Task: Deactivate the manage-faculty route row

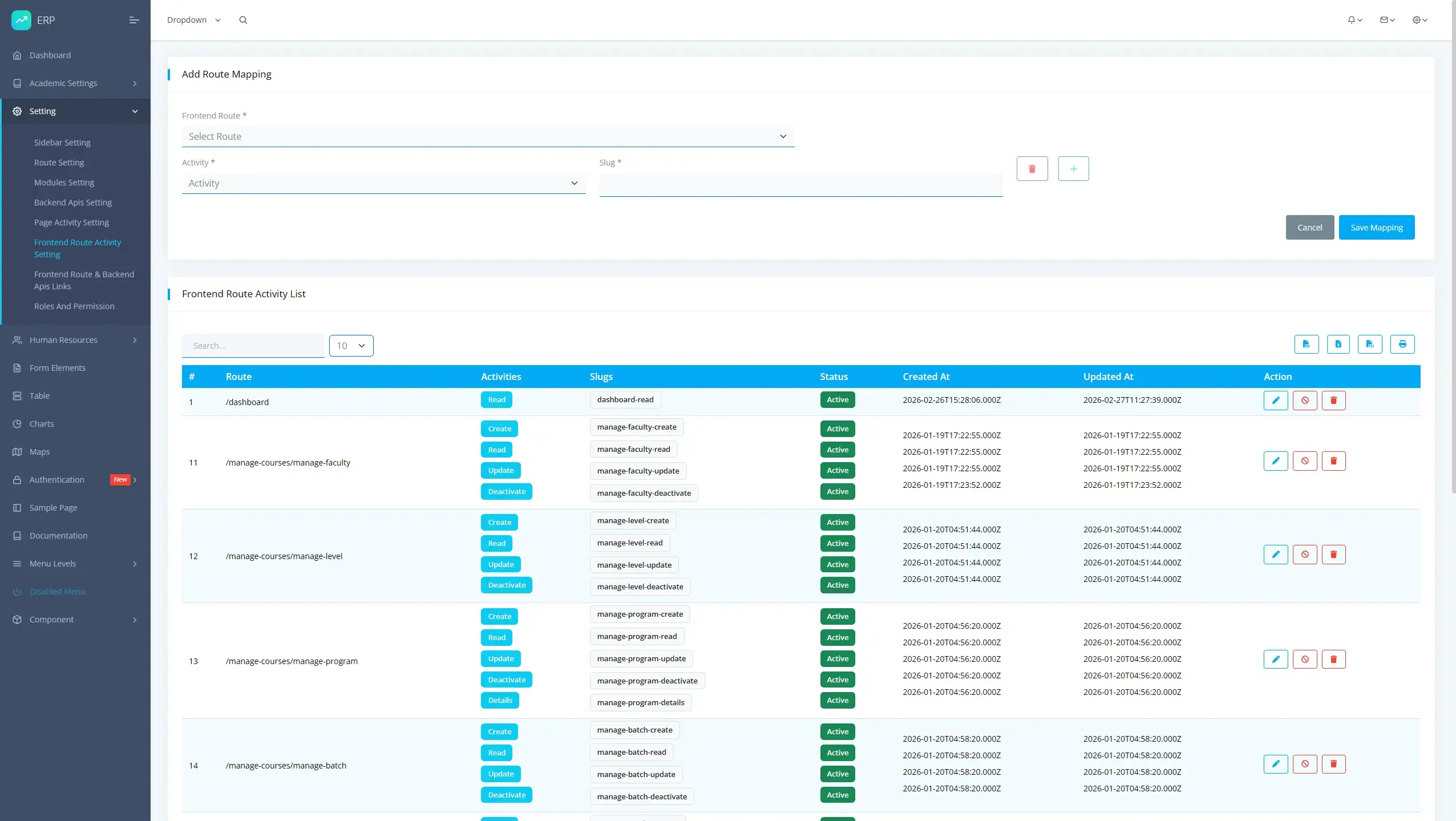Action: pyautogui.click(x=1305, y=460)
